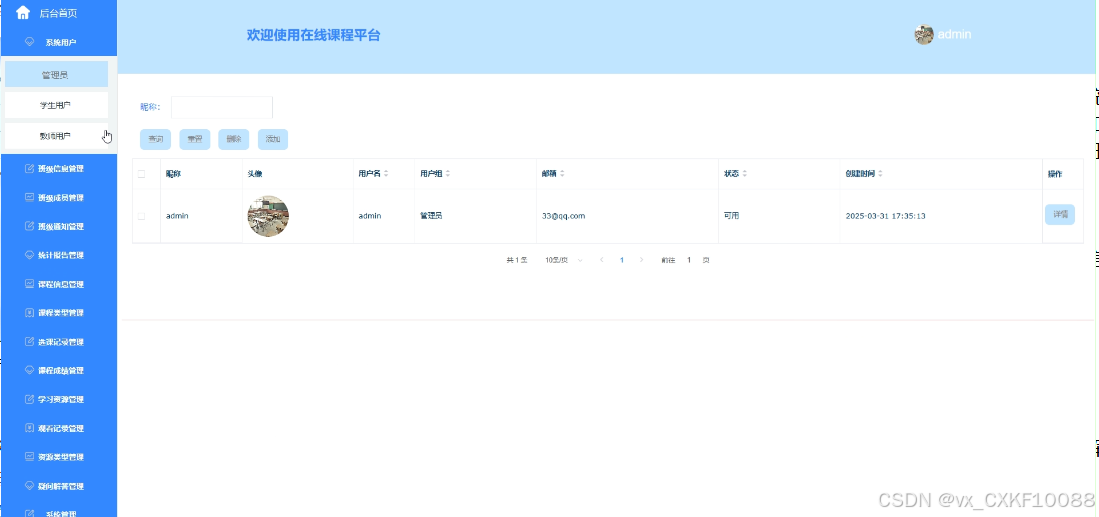Click the 查询 search button
The height and width of the screenshot is (517, 1099).
click(155, 139)
